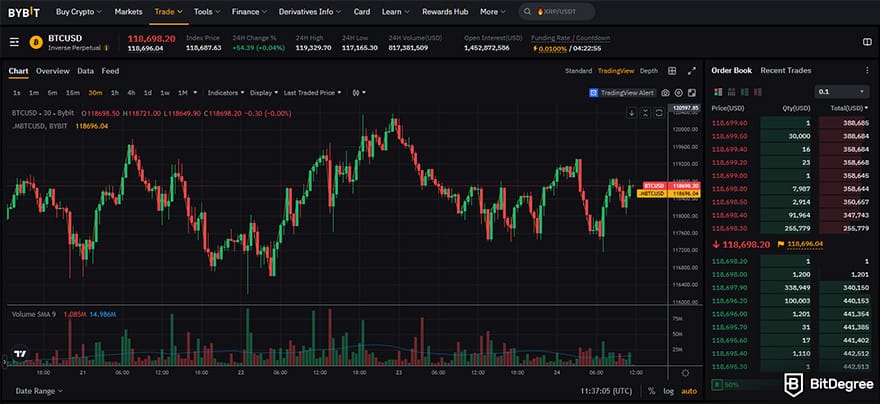Viewport: 880px width, 404px height.
Task: Open time axis settings gear icon
Action: [685, 373]
